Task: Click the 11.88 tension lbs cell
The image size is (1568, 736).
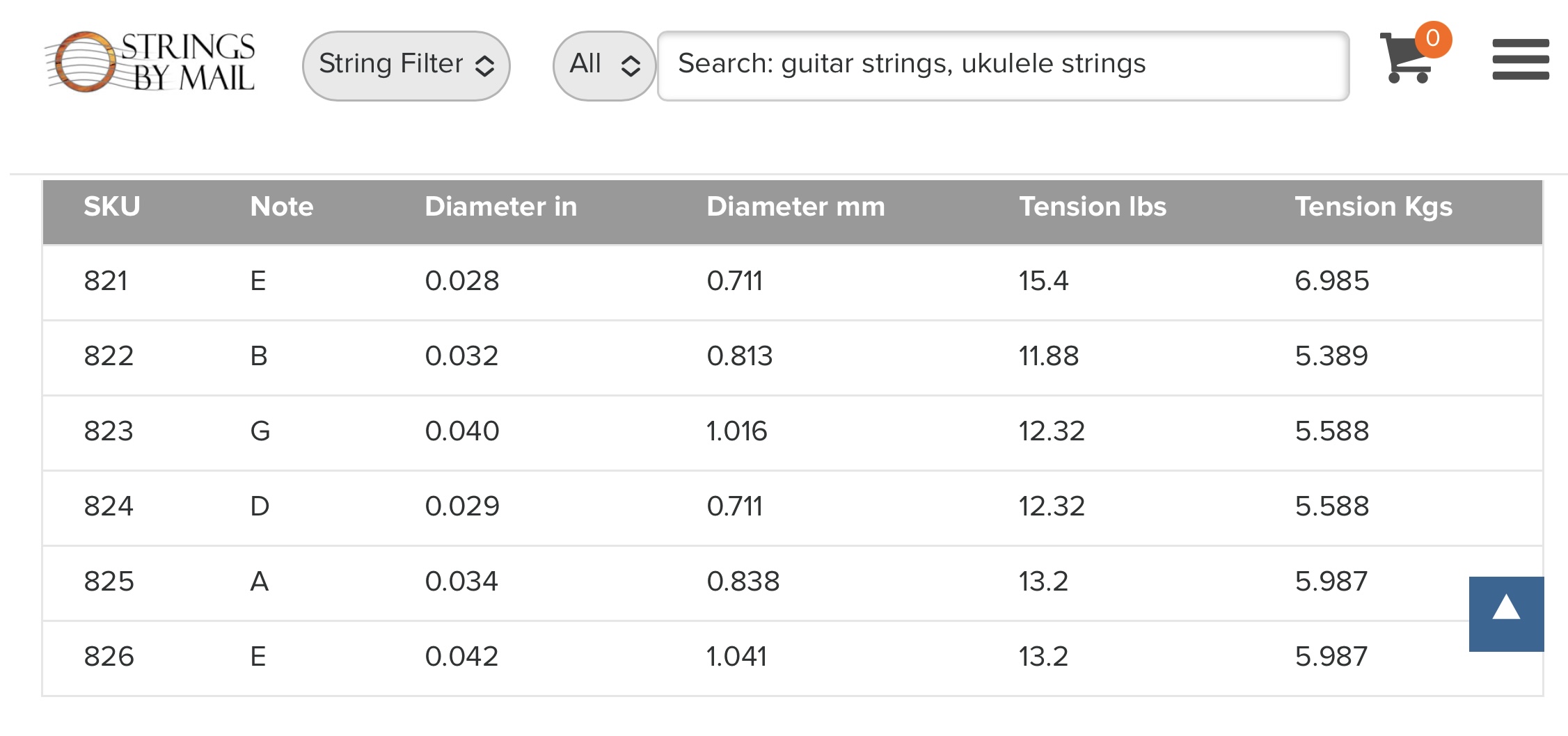Action: click(x=1049, y=356)
